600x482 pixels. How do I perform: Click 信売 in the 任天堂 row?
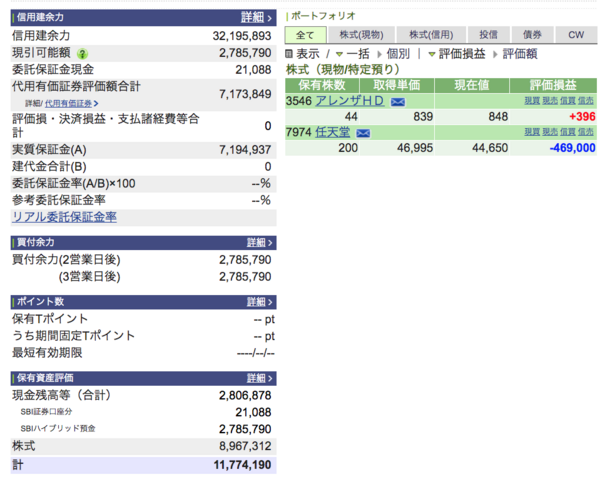(x=585, y=132)
